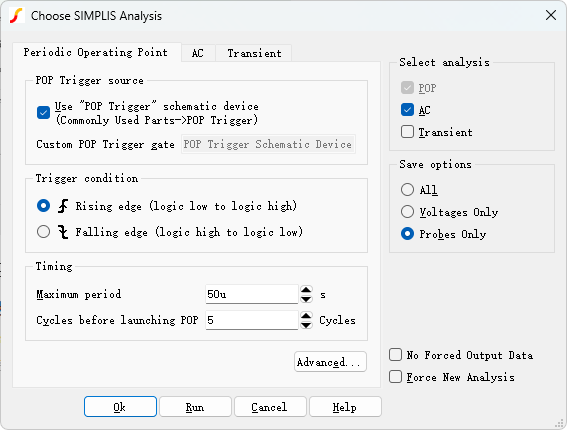Open the Transient tab
This screenshot has height=430, width=567.
(x=254, y=53)
